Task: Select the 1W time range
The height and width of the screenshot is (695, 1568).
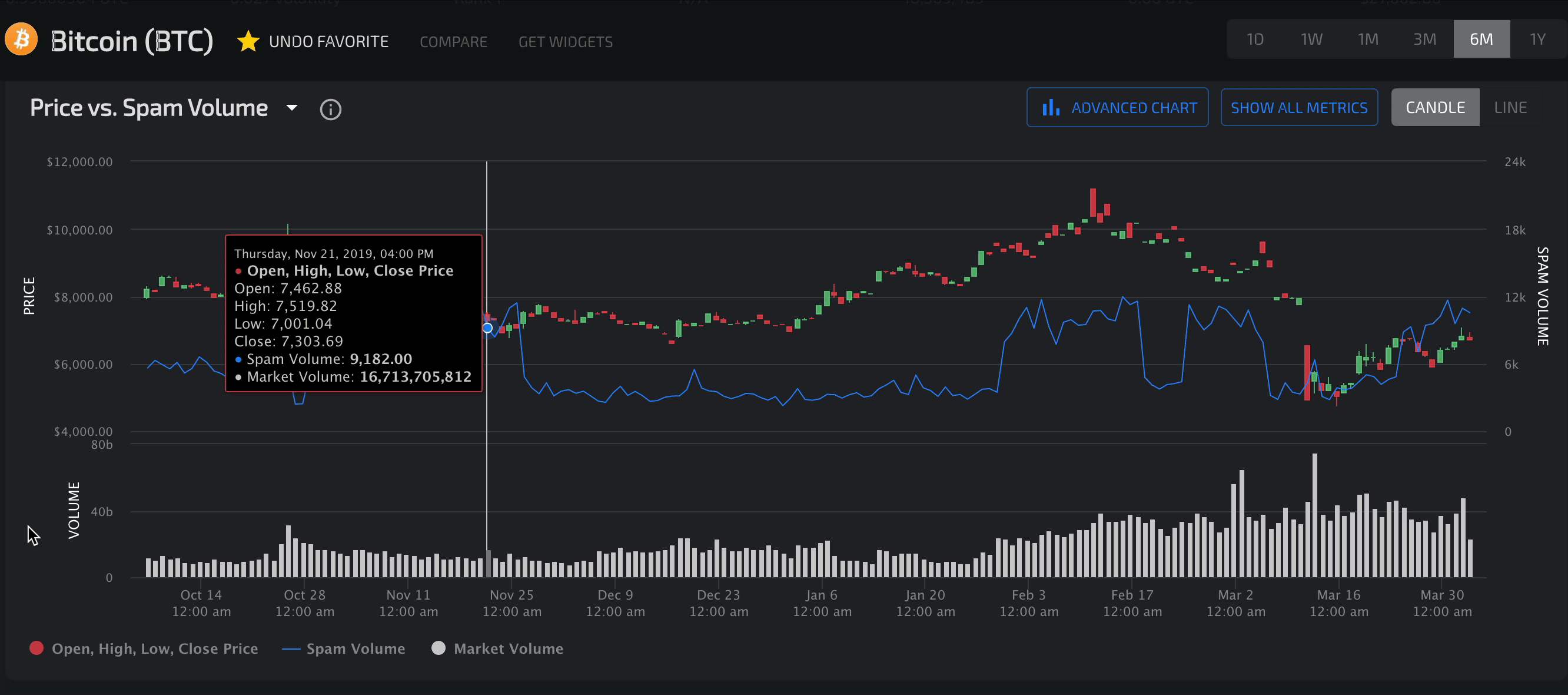Action: 1312,39
